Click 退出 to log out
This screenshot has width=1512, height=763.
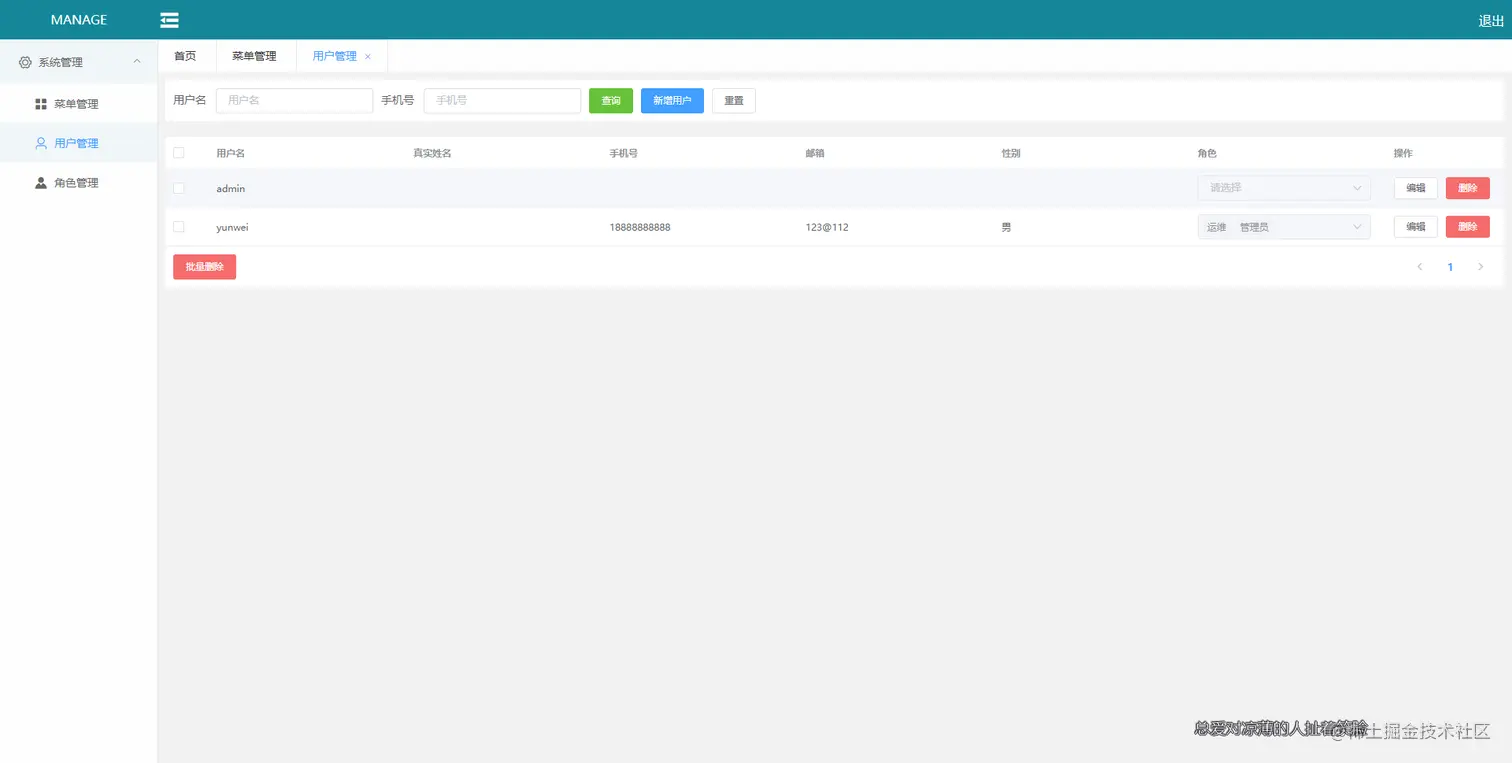(x=1491, y=21)
